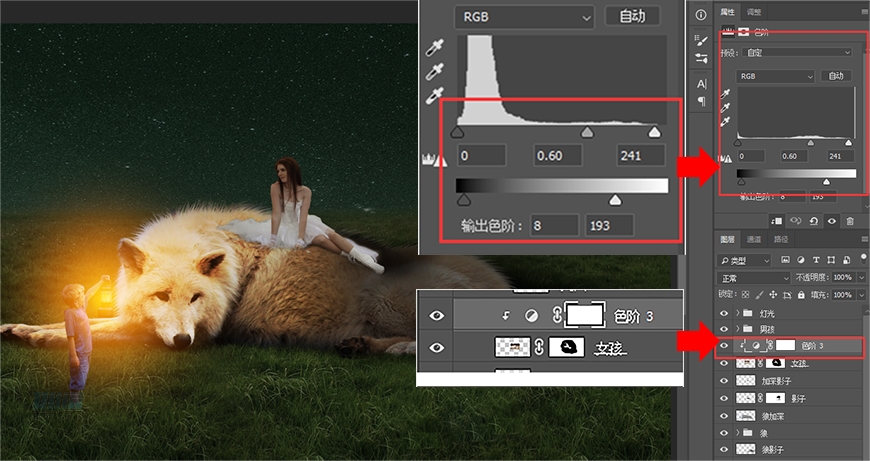This screenshot has height=461, width=870.
Task: Select the mask icon in Properties header
Action: 743,32
